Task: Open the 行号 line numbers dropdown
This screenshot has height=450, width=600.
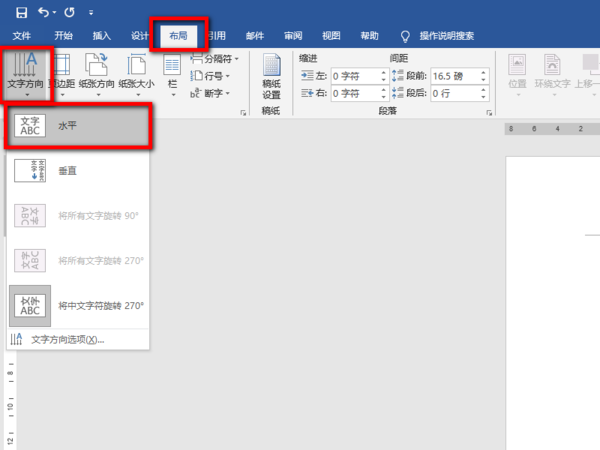Action: (x=210, y=76)
